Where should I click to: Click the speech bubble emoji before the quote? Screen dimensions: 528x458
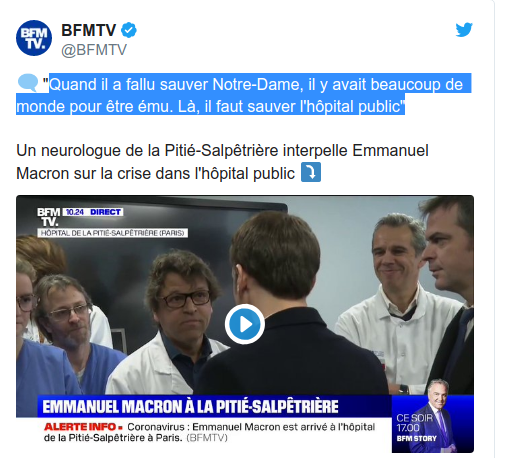[x=28, y=83]
